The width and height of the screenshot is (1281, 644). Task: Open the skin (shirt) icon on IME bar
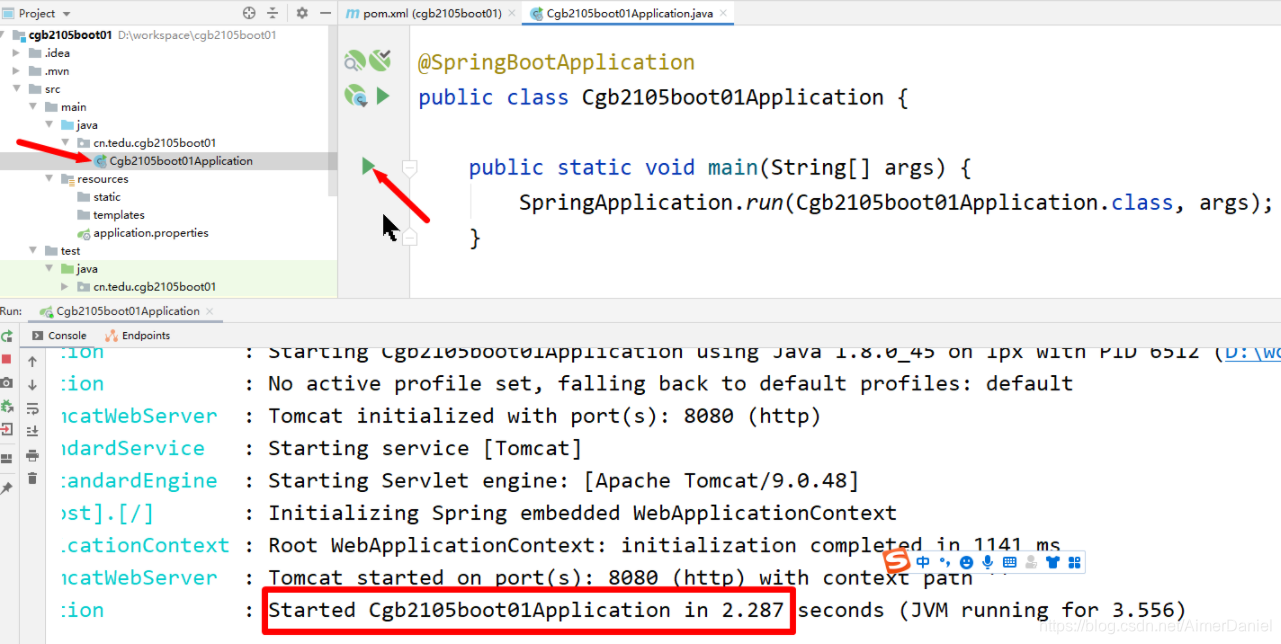pos(1052,562)
